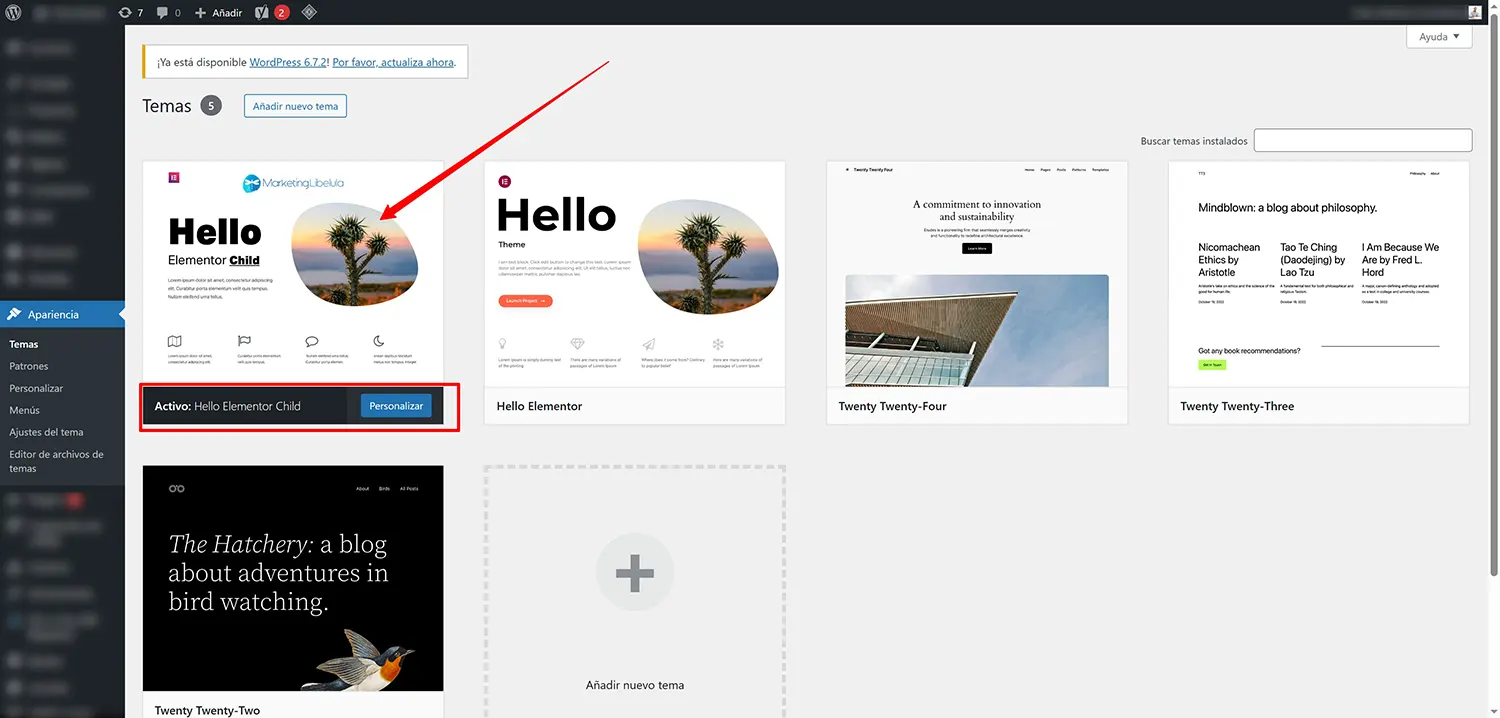Click the Añadir nuevo tema button
This screenshot has height=718, width=1500.
point(295,105)
